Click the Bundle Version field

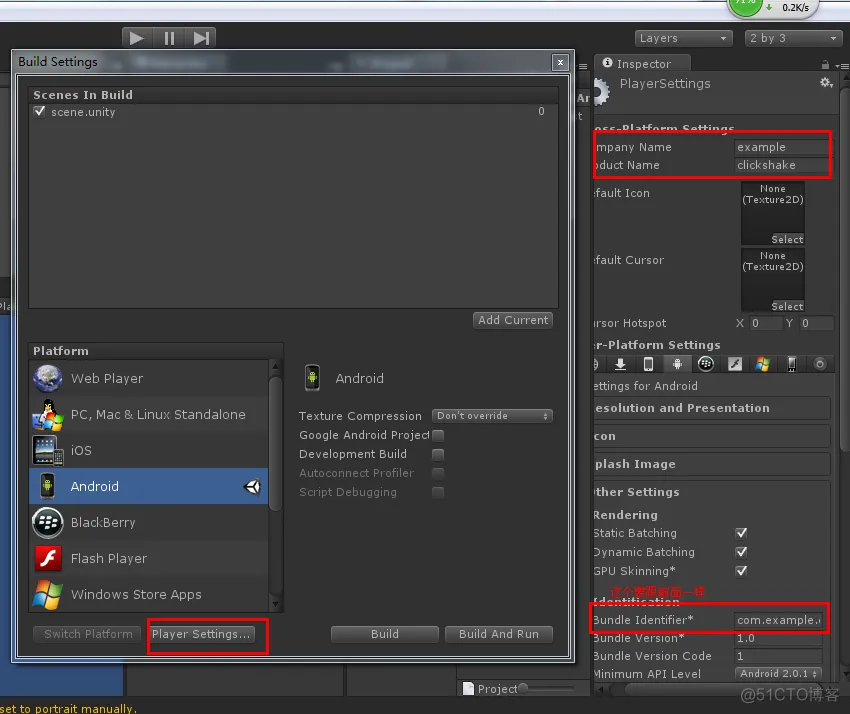tap(778, 638)
